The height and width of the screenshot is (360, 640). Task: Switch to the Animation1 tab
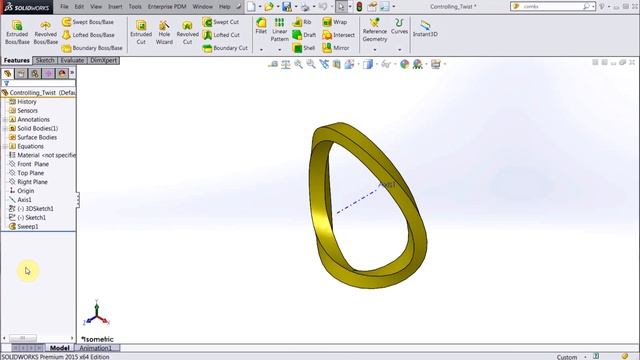coord(95,348)
